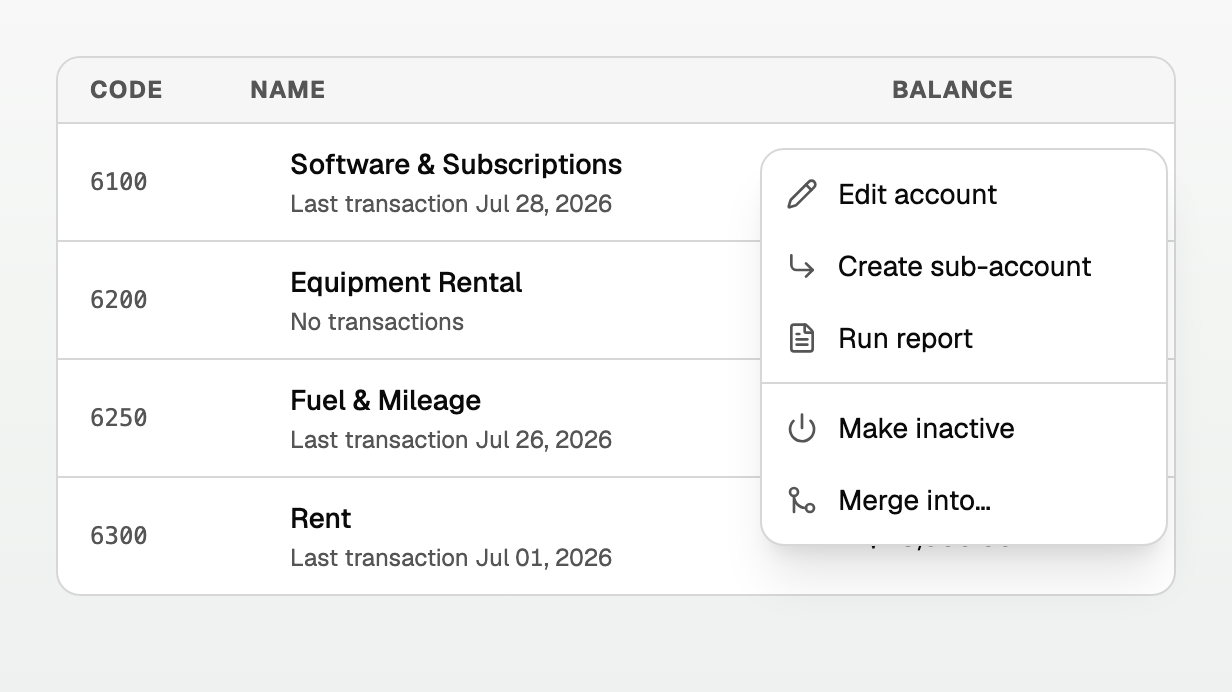Viewport: 1232px width, 692px height.
Task: Click the document icon beside Run report
Action: point(802,338)
